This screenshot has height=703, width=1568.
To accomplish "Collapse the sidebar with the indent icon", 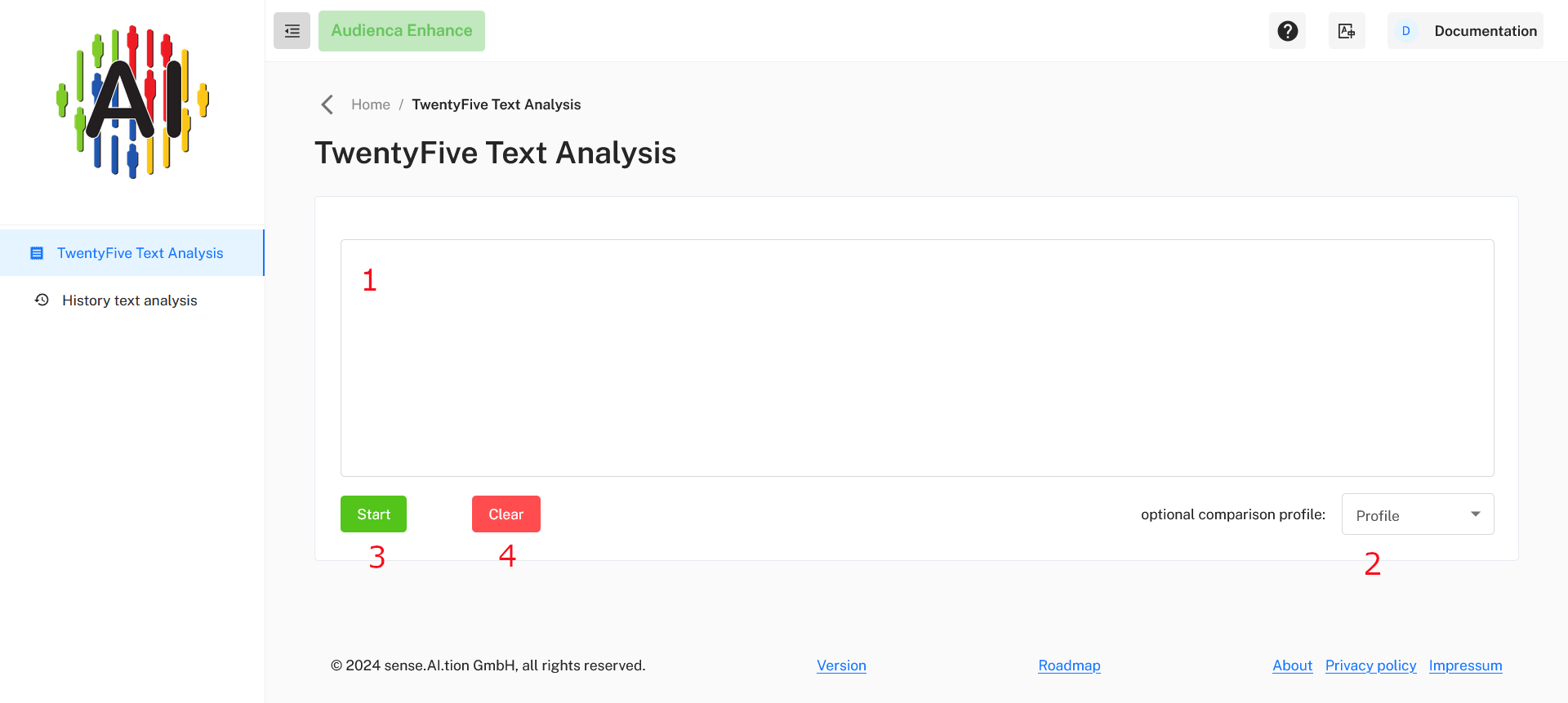I will pyautogui.click(x=292, y=30).
